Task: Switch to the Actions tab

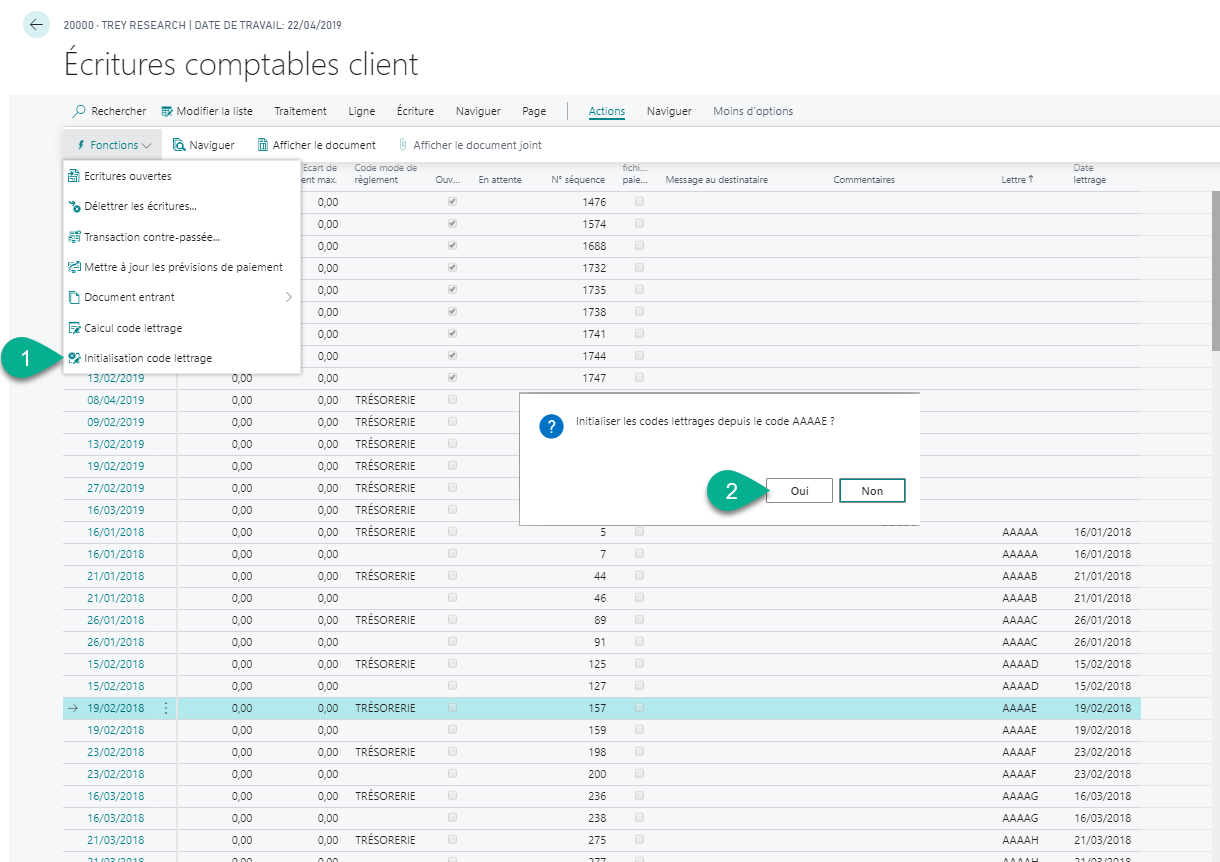Action: tap(606, 111)
